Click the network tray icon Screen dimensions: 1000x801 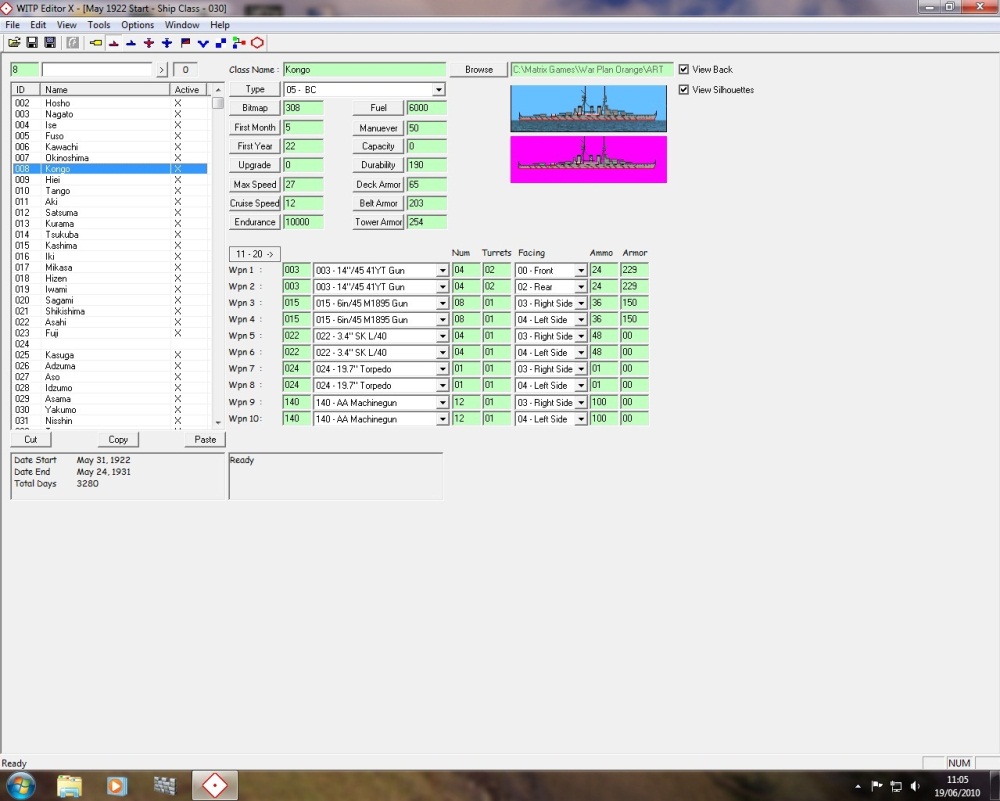tap(896, 786)
